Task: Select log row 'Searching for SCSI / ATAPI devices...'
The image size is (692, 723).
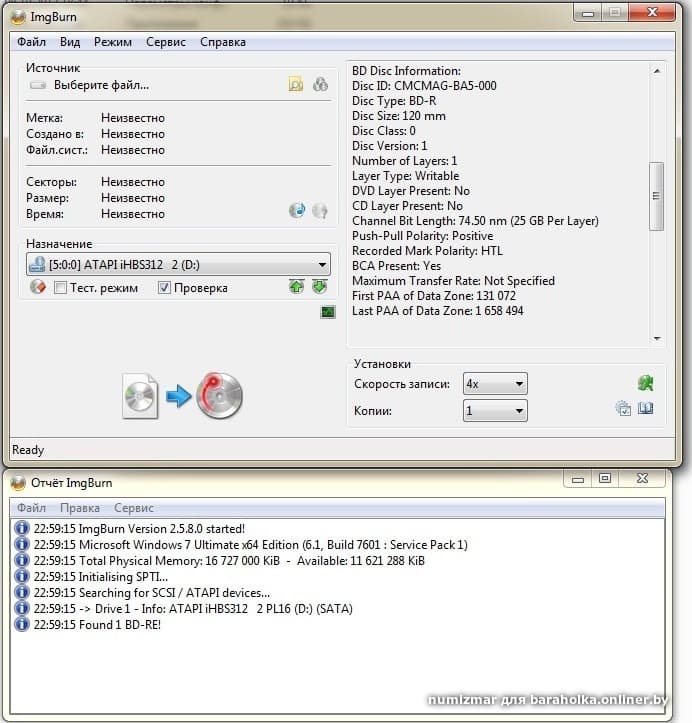Action: pos(152,593)
